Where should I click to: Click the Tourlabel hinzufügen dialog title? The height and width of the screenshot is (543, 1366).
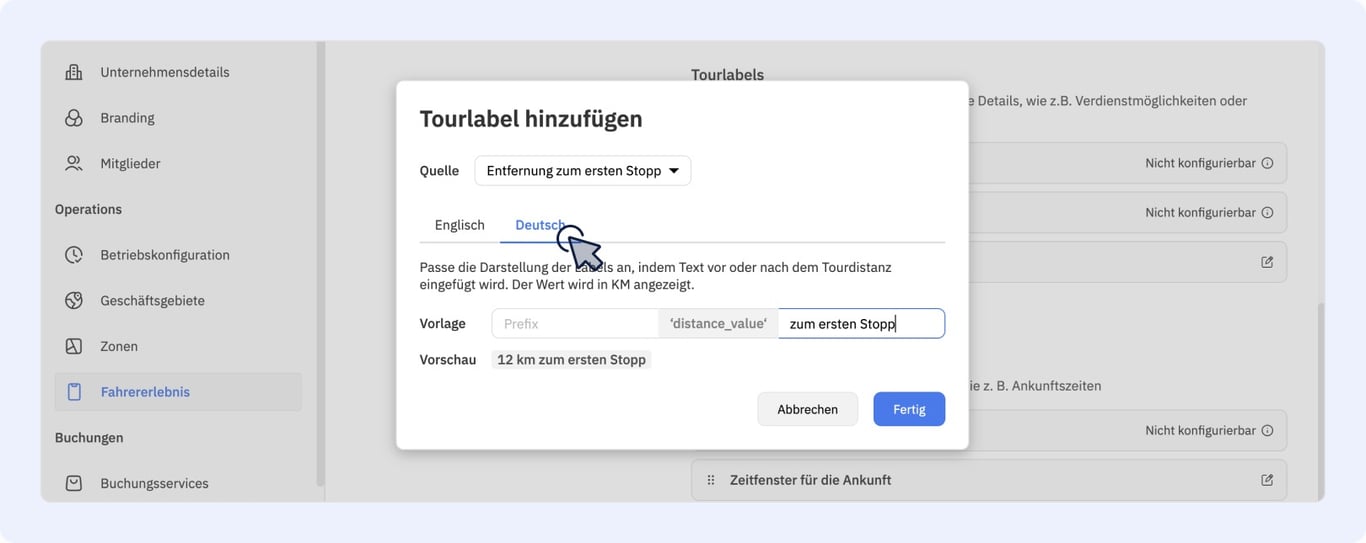pyautogui.click(x=531, y=119)
